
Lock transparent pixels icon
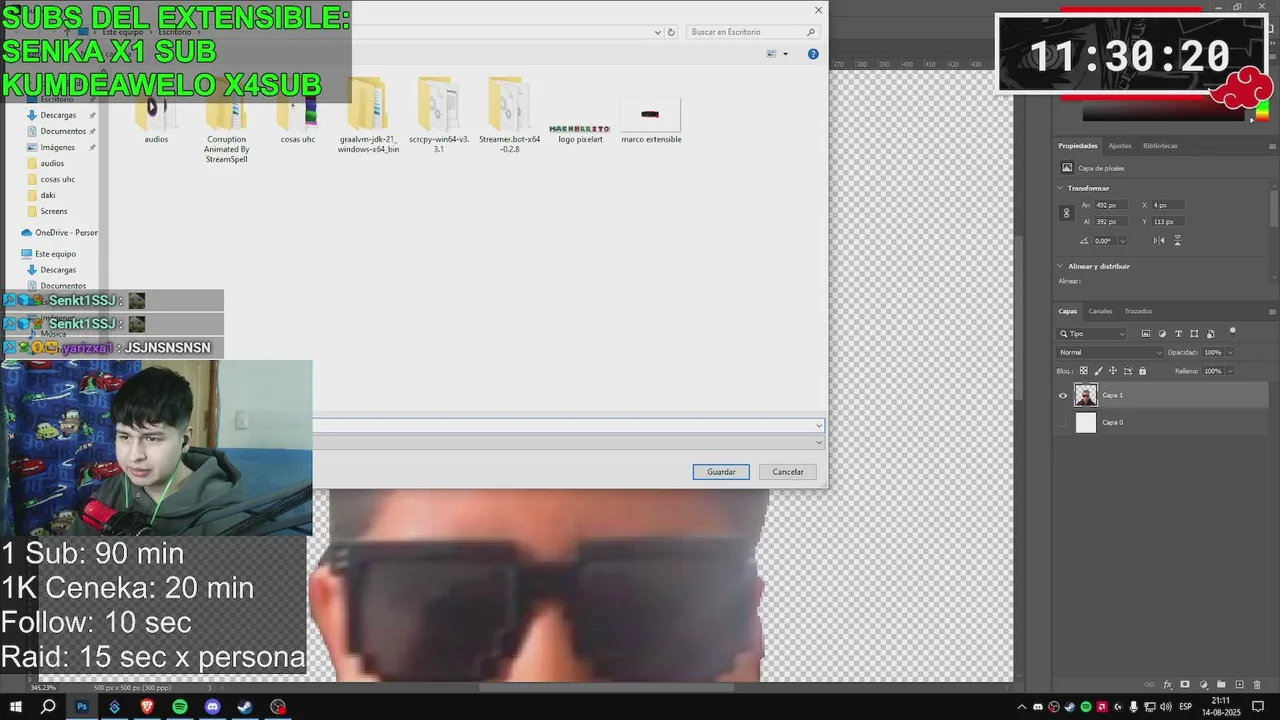(x=1083, y=371)
